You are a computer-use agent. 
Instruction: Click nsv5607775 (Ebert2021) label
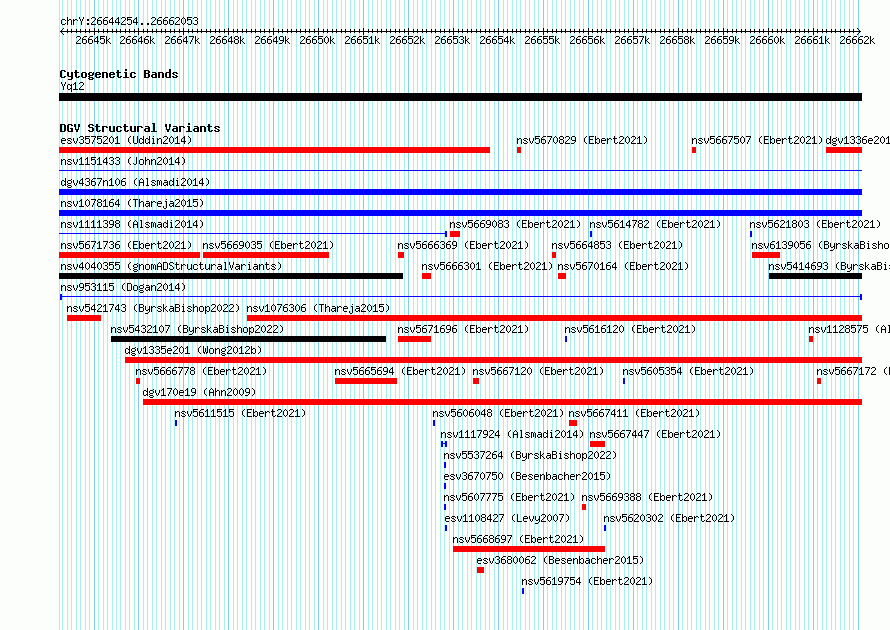(x=509, y=497)
